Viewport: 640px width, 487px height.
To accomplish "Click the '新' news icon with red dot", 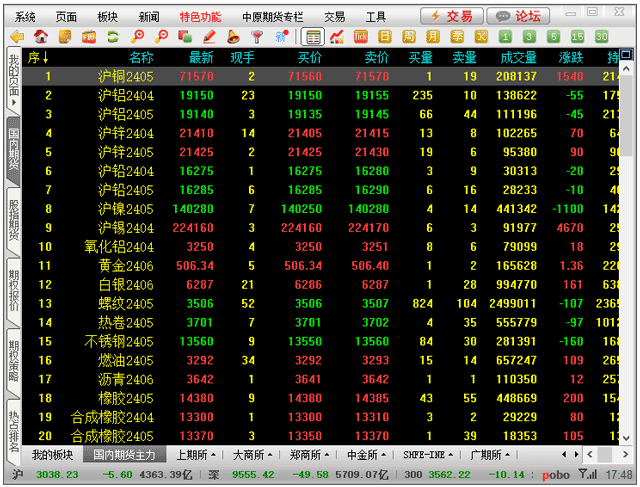I will point(282,37).
